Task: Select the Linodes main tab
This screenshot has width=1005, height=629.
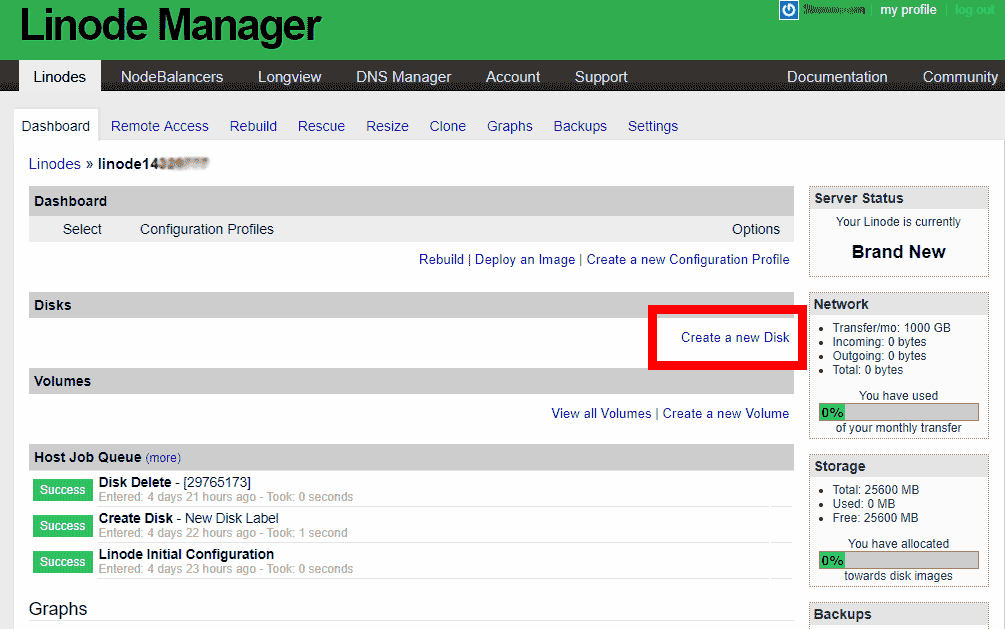Action: point(60,76)
